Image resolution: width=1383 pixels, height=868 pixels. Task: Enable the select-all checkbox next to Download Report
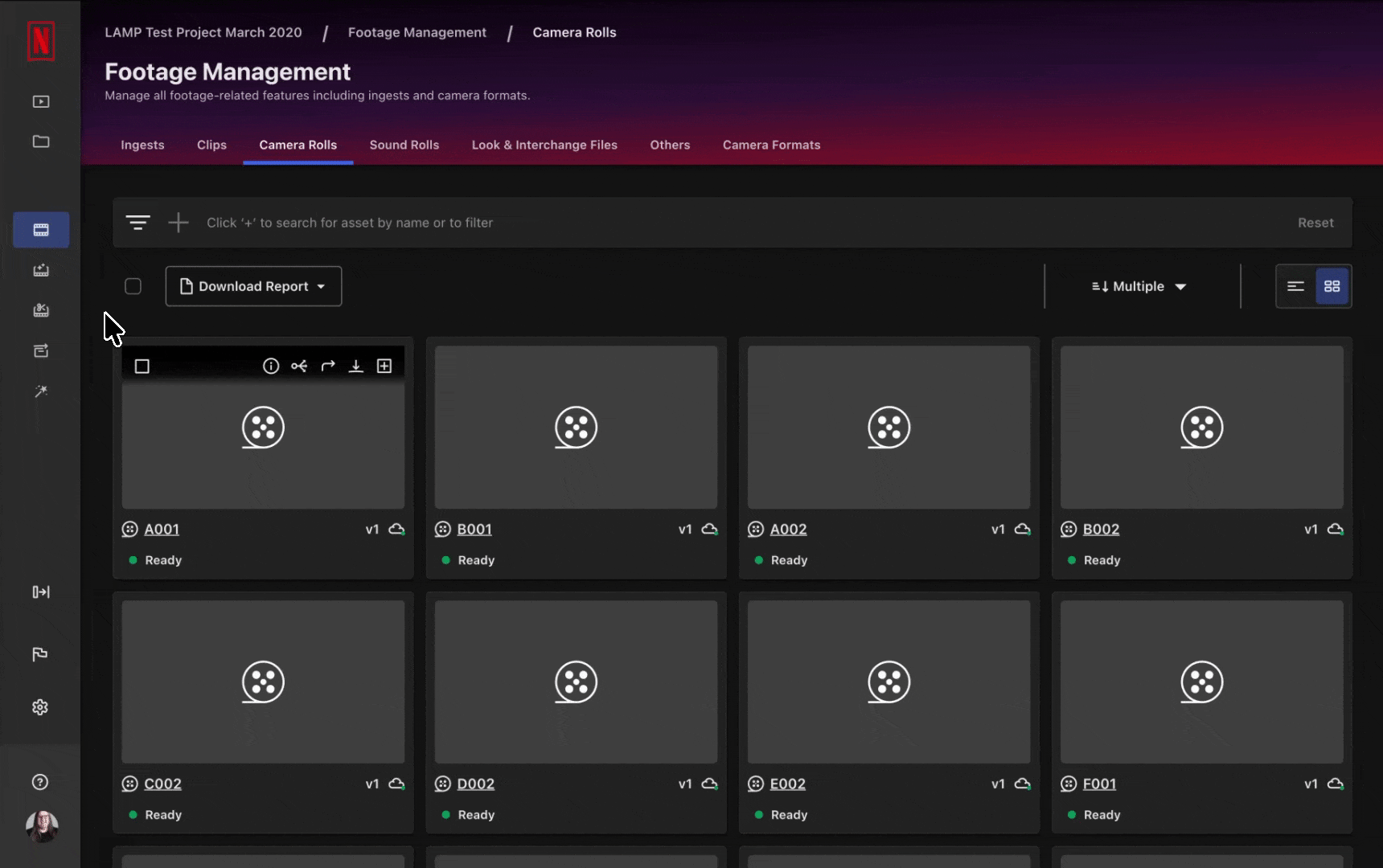click(133, 286)
